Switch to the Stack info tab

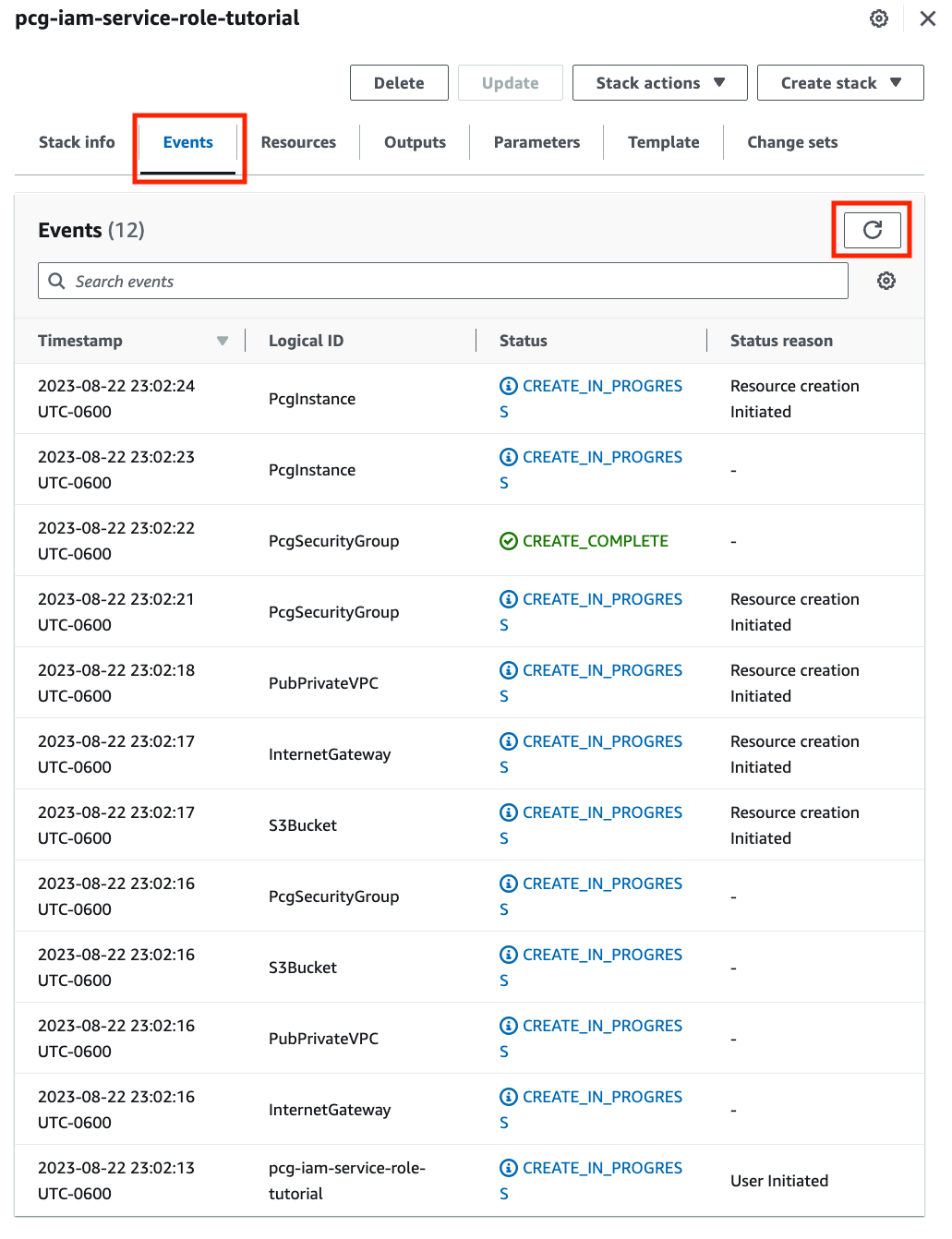(x=77, y=142)
